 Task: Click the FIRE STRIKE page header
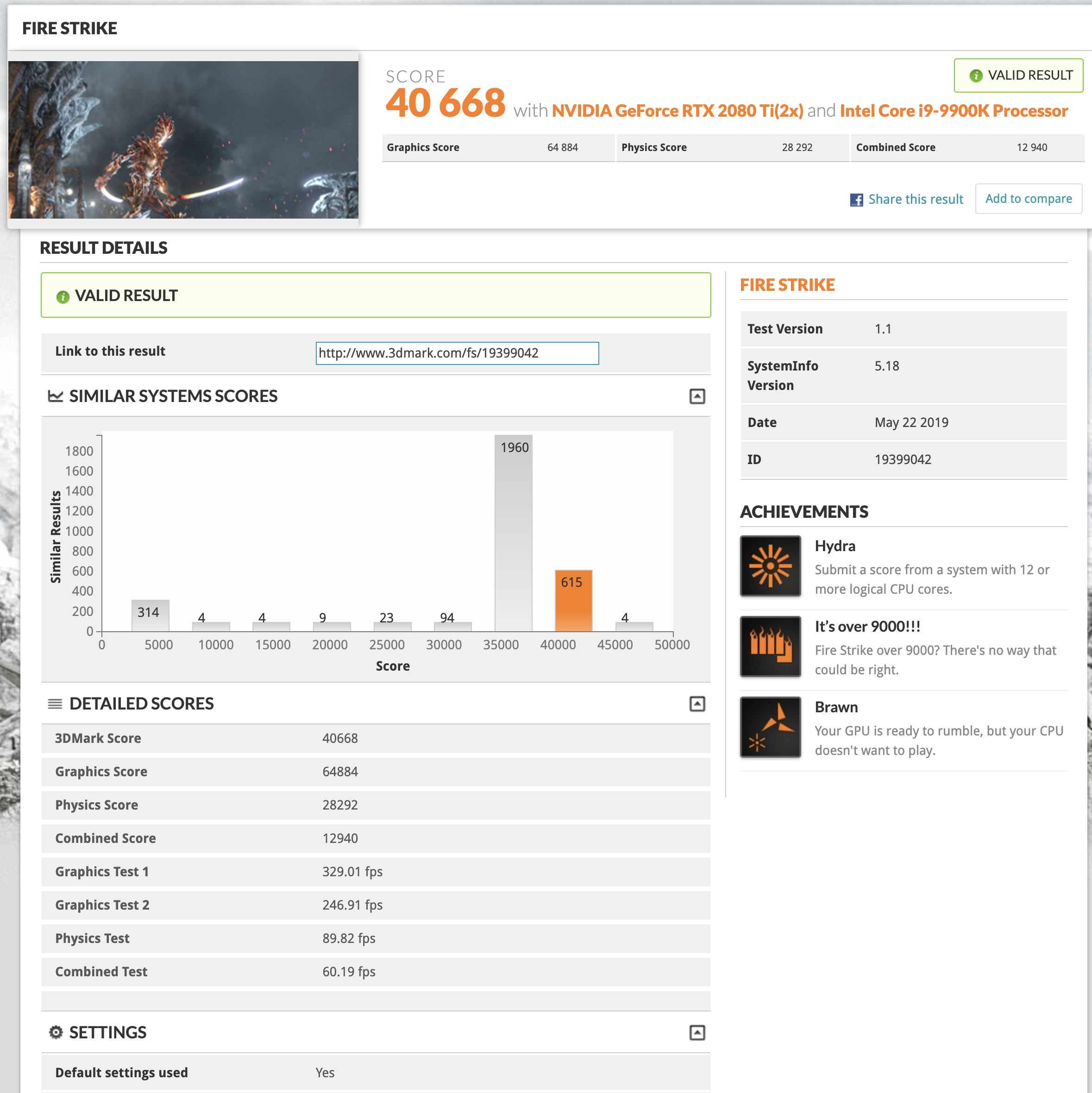(x=69, y=28)
